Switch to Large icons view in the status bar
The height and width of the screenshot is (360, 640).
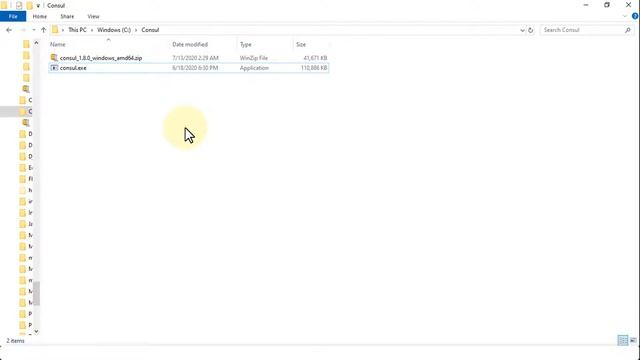point(633,340)
